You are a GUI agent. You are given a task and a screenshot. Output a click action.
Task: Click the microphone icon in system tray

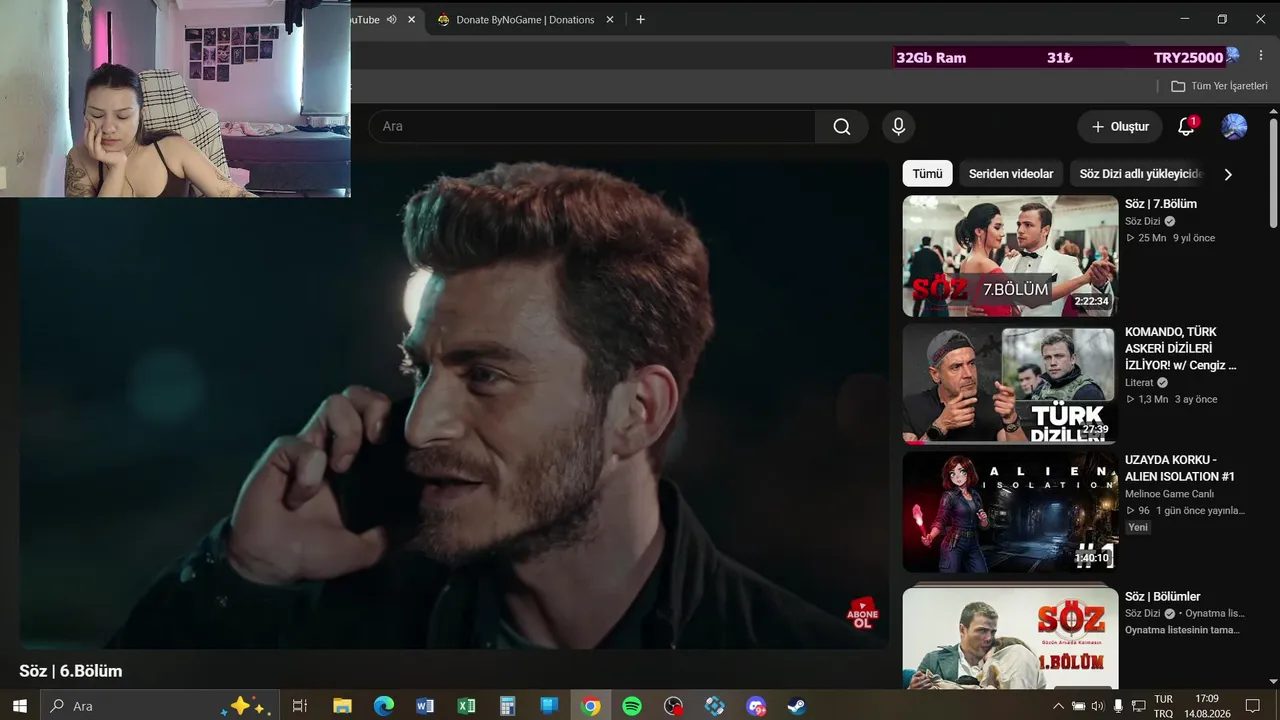(x=1118, y=706)
